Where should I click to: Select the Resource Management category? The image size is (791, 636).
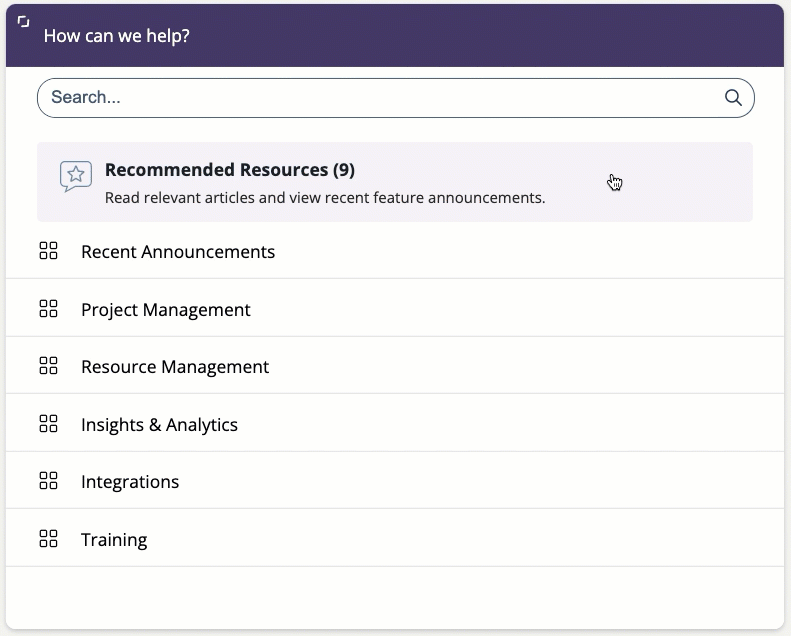[395, 366]
